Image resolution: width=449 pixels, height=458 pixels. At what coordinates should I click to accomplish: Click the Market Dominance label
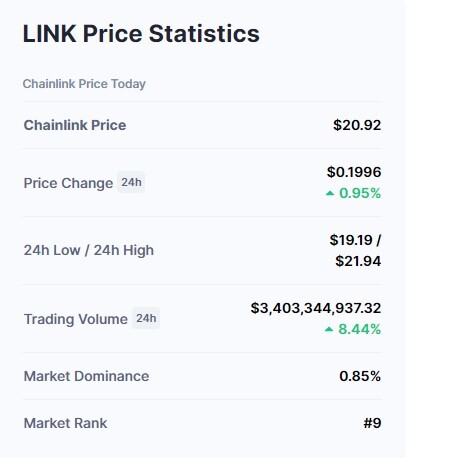(x=86, y=376)
